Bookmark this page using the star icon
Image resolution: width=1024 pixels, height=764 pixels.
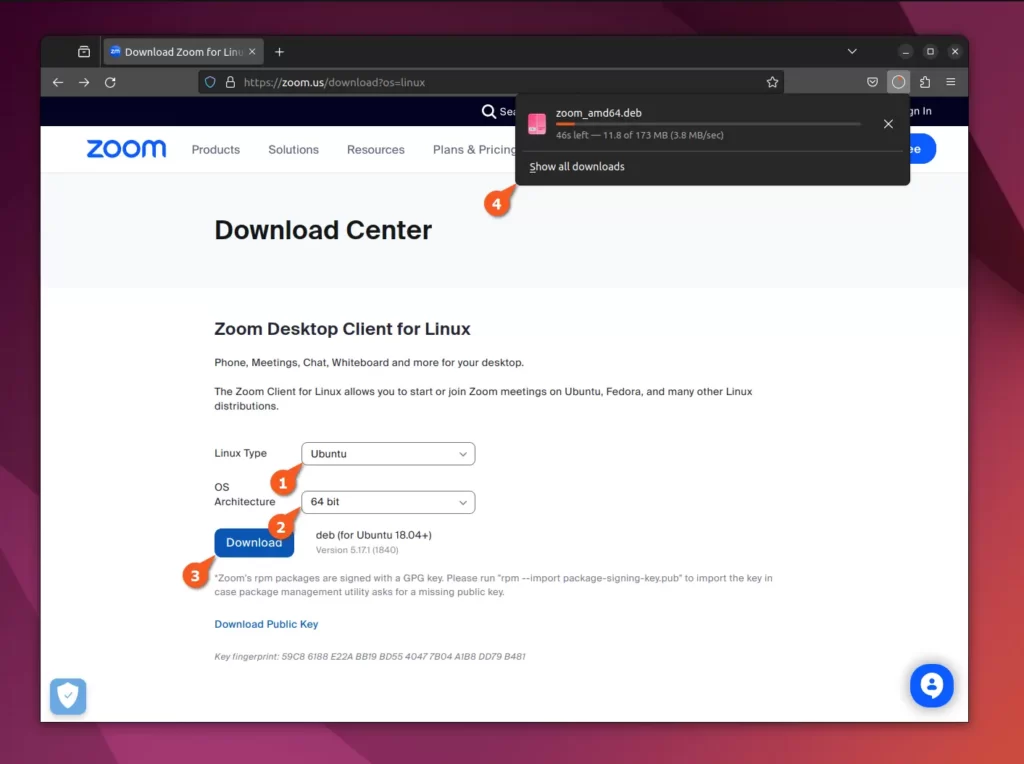point(772,82)
